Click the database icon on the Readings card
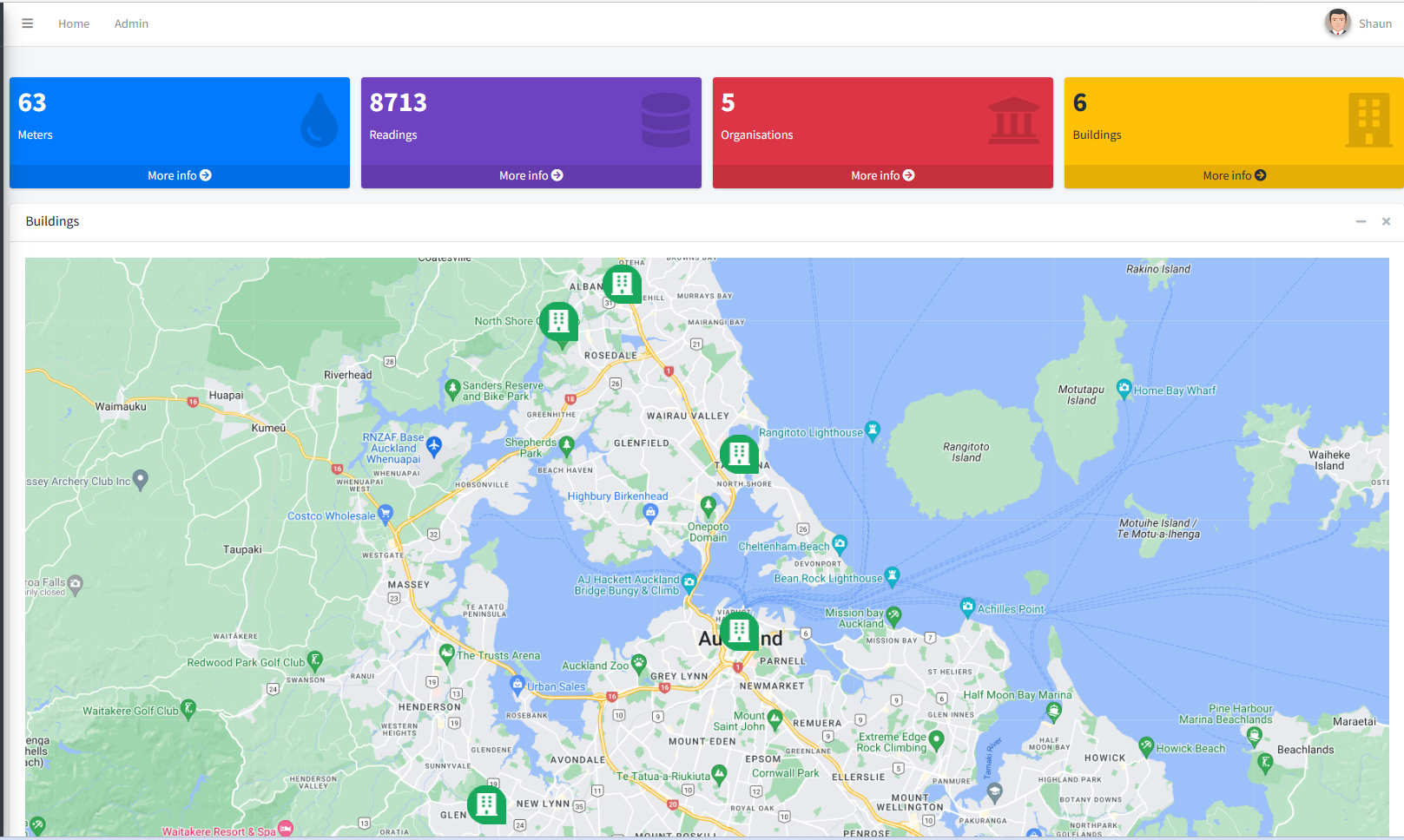The width and height of the screenshot is (1404, 840). (665, 118)
